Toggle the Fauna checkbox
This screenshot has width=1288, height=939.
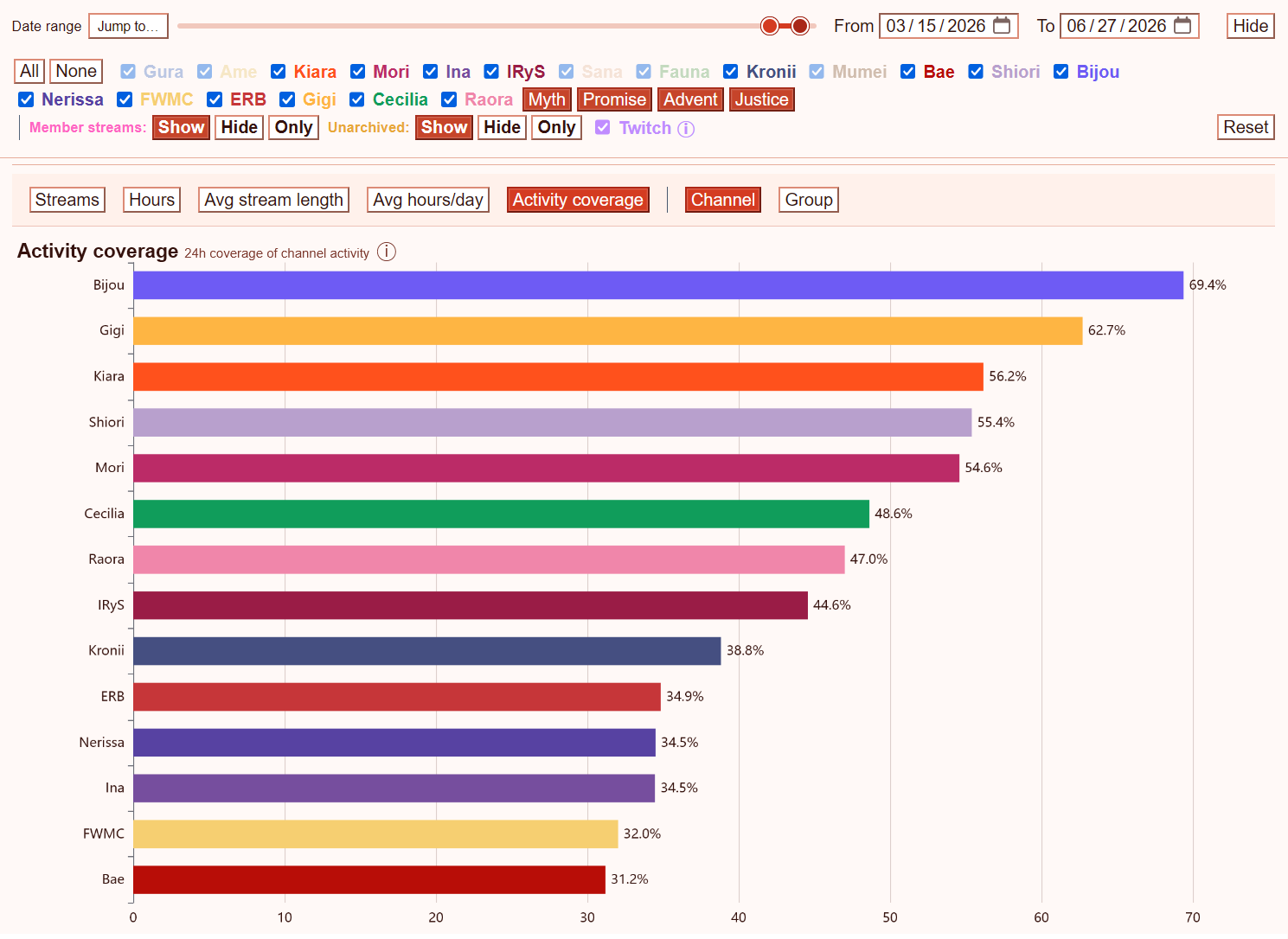pos(644,72)
